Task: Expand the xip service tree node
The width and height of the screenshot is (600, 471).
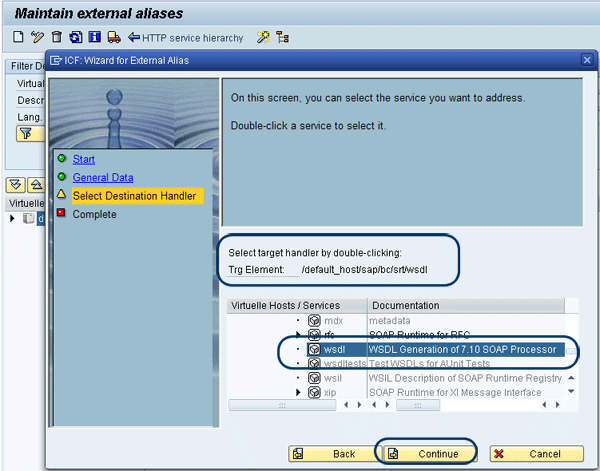Action: pyautogui.click(x=299, y=392)
